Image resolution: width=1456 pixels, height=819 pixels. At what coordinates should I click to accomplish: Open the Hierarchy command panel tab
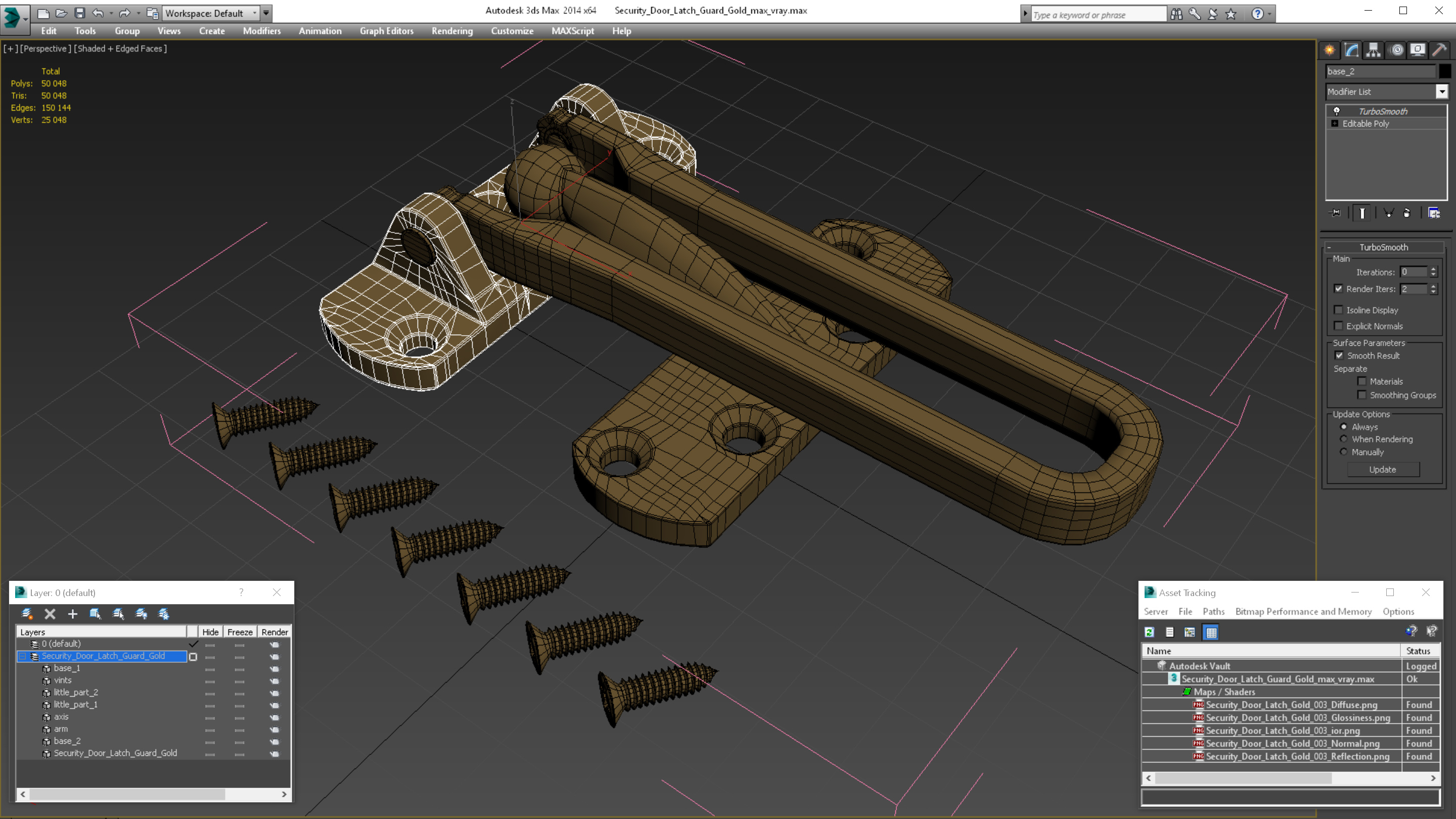click(1374, 51)
